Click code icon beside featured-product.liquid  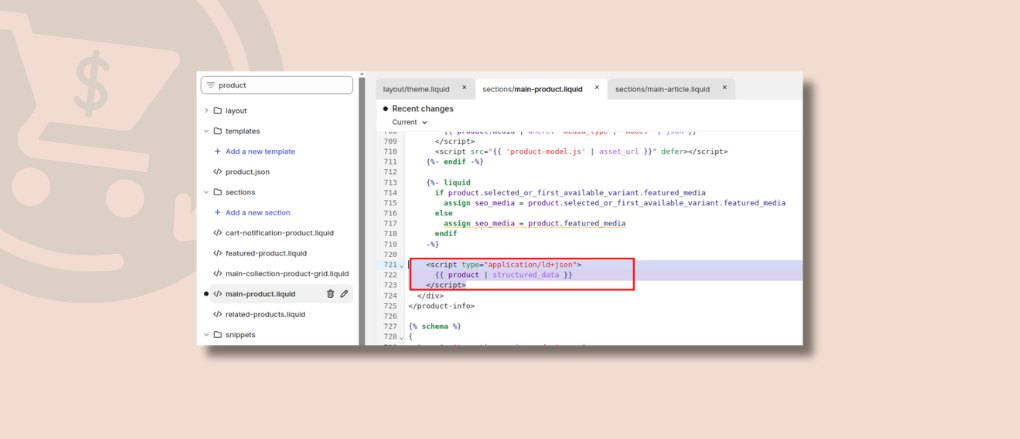click(218, 253)
